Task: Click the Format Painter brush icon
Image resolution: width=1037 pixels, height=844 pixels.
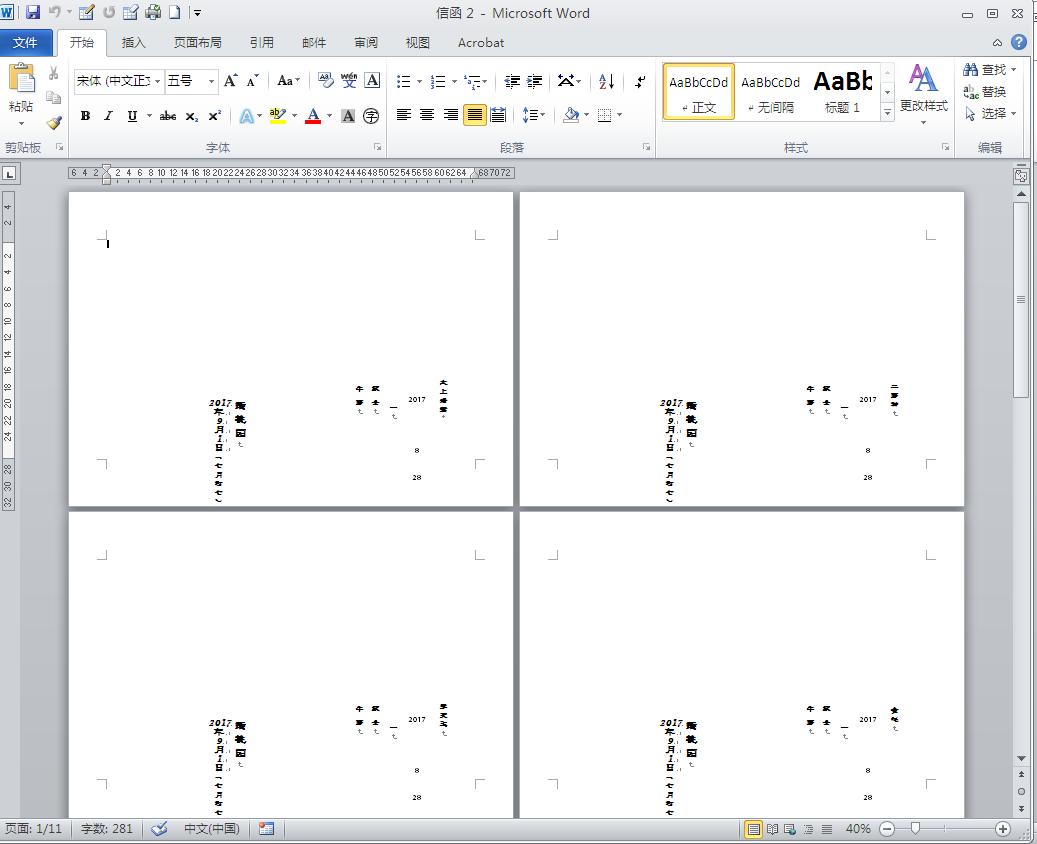Action: pyautogui.click(x=54, y=123)
